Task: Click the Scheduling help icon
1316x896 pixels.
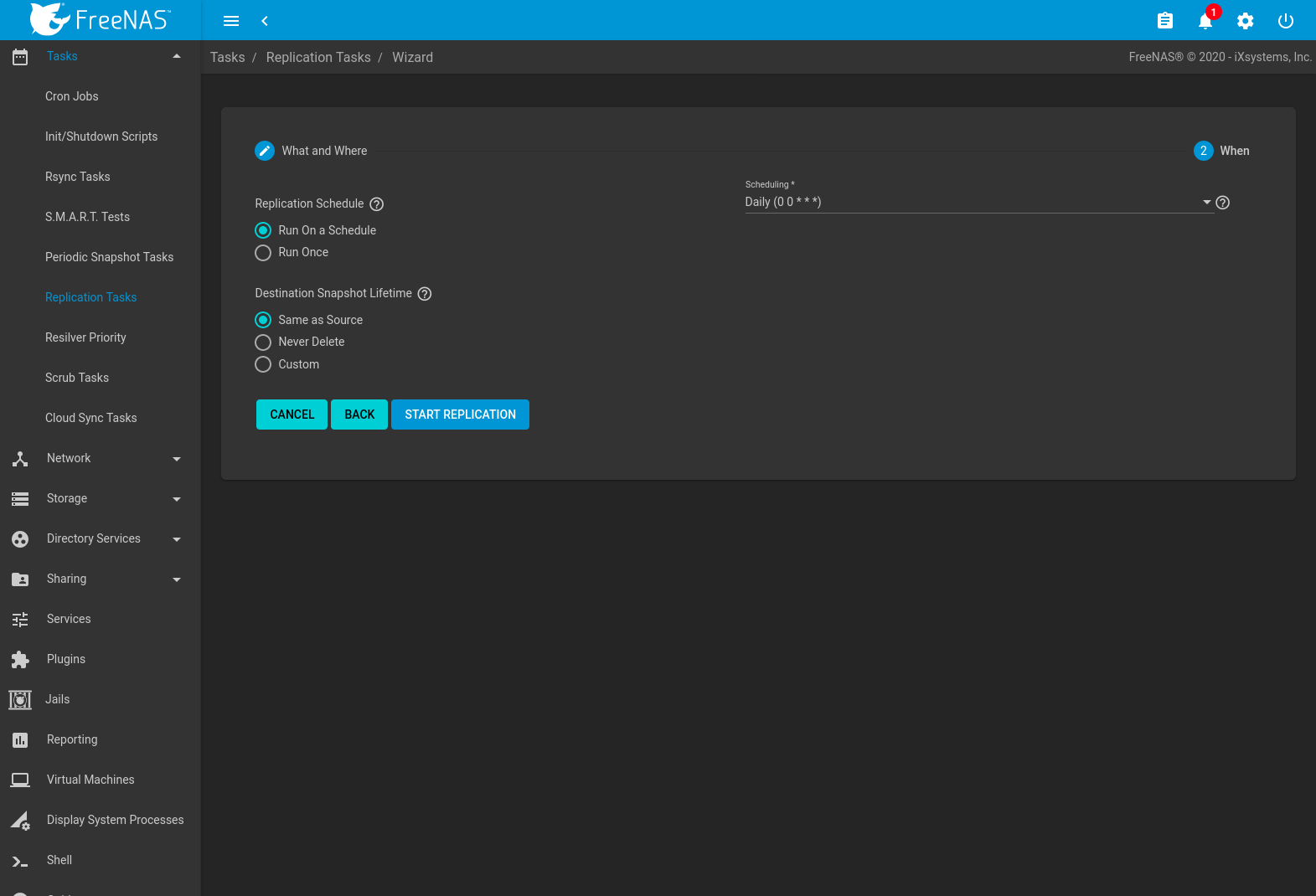Action: tap(1222, 203)
